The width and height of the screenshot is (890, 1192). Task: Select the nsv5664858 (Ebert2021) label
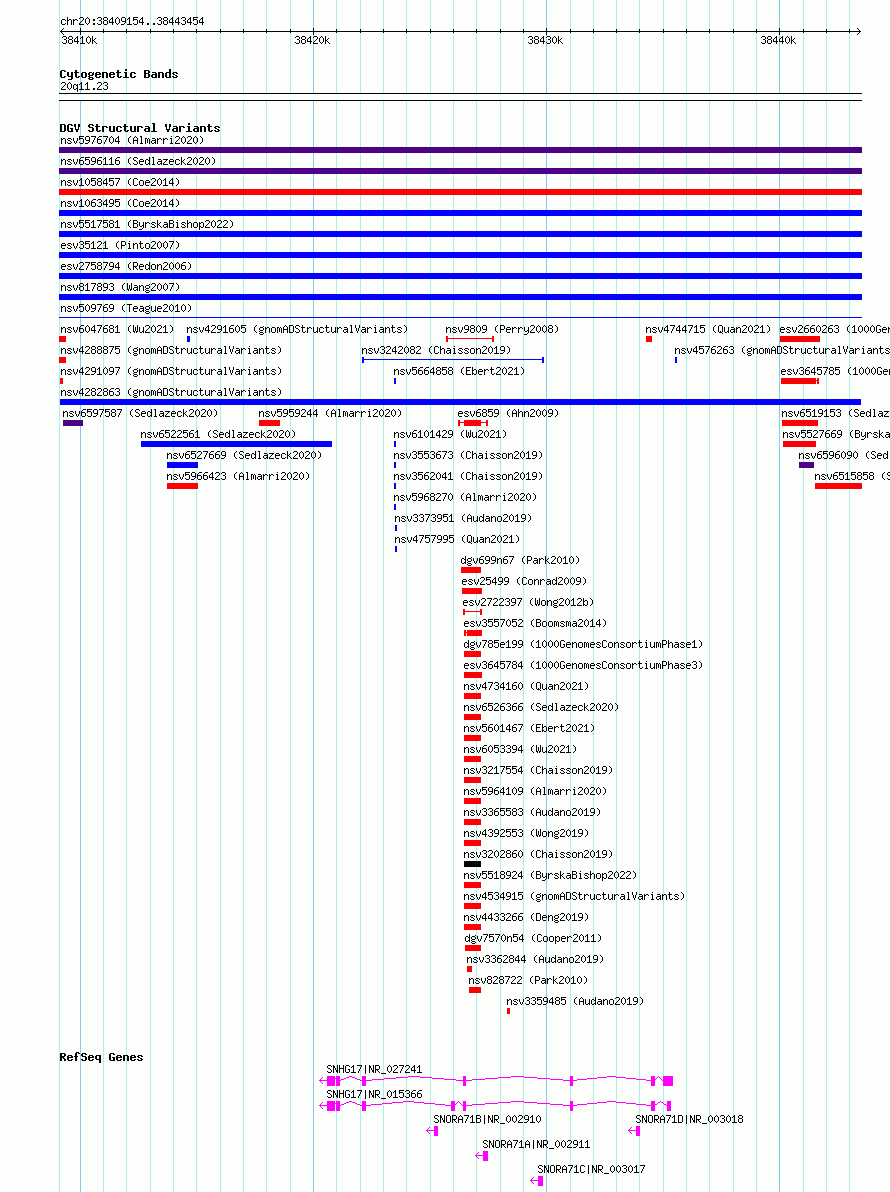click(x=459, y=372)
